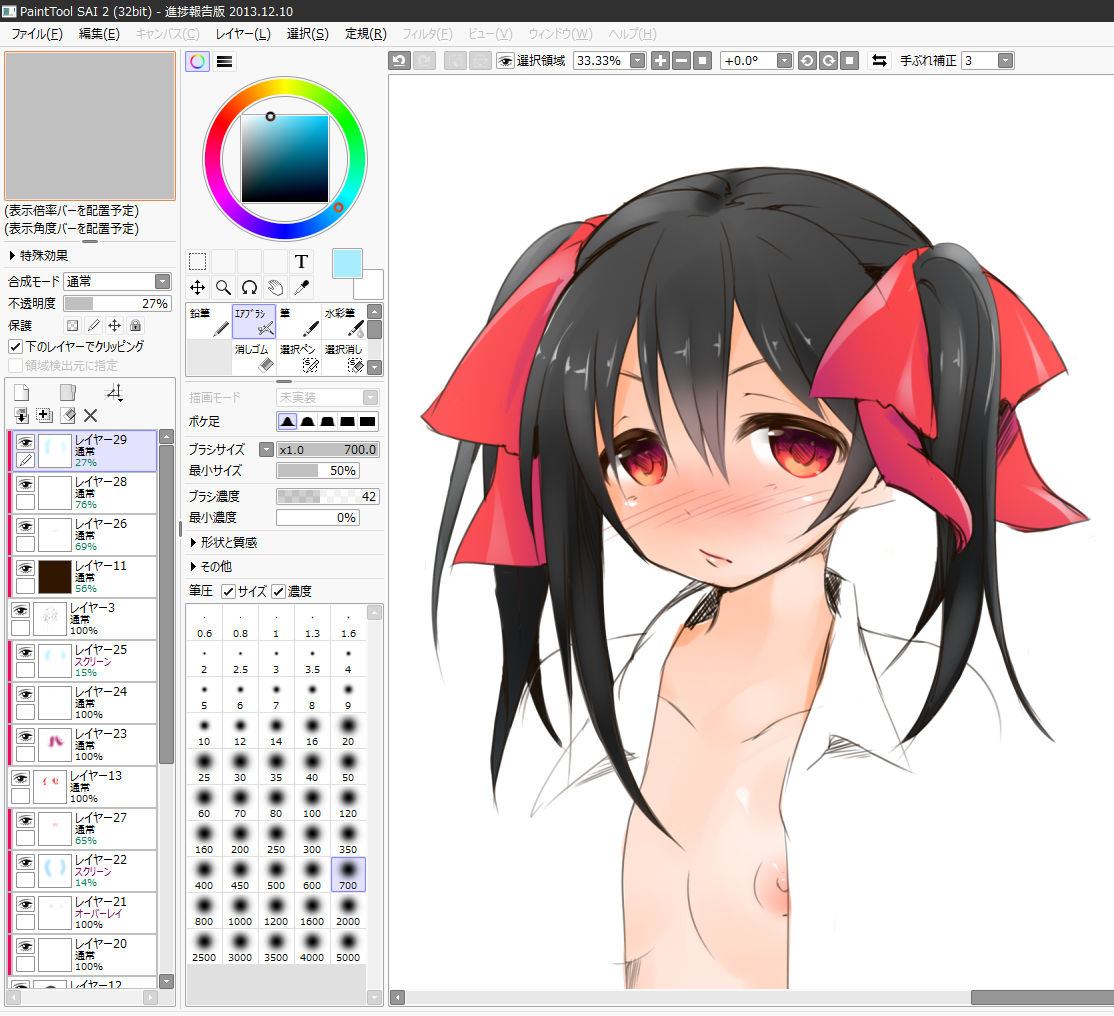Click the light blue foreground color swatch
The height and width of the screenshot is (1016, 1114).
coord(347,263)
